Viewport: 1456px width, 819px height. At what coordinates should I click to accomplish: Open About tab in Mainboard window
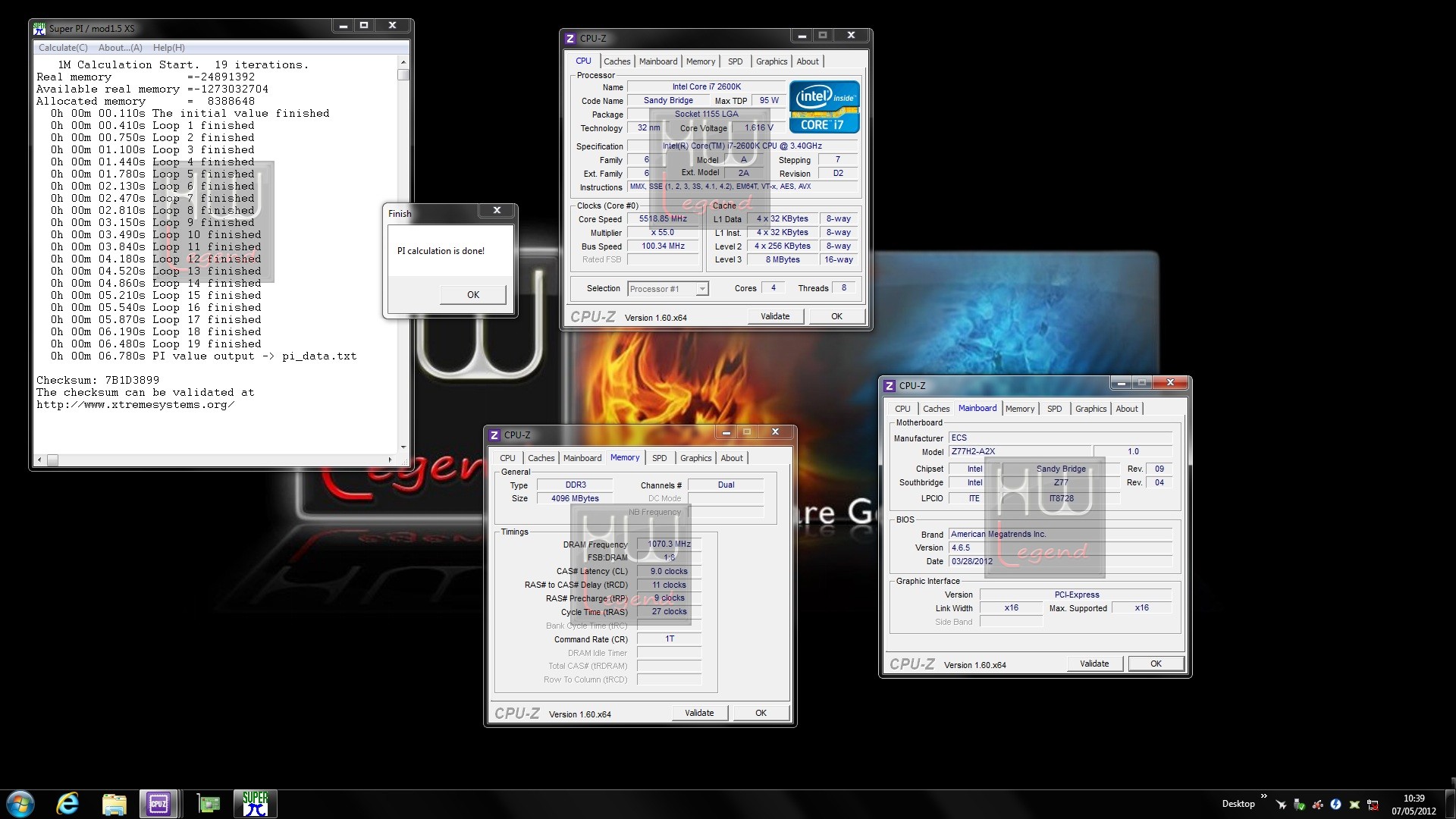pos(1127,409)
